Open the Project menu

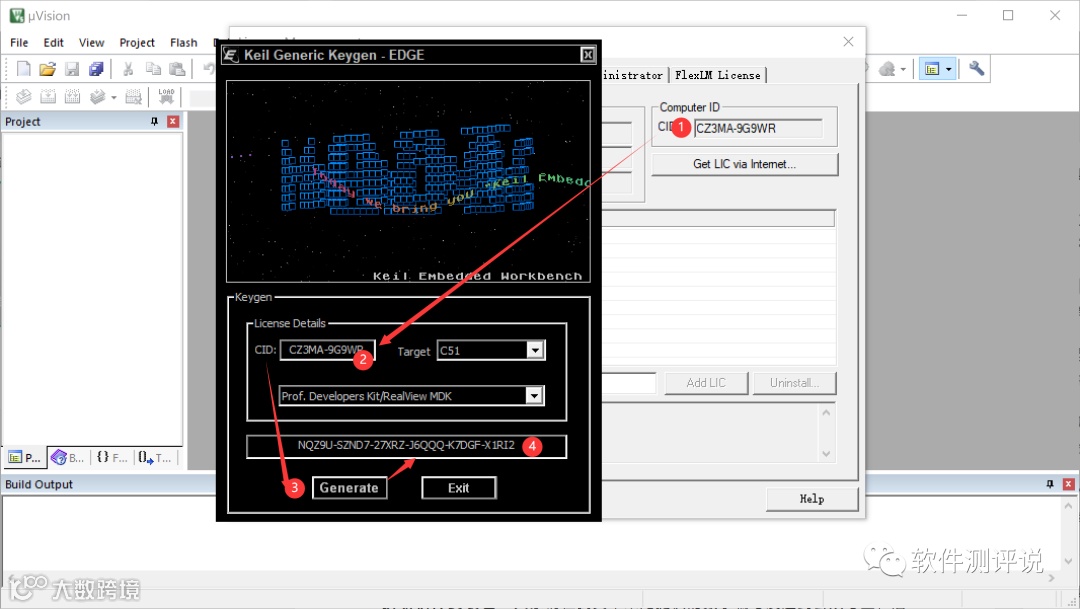point(137,42)
